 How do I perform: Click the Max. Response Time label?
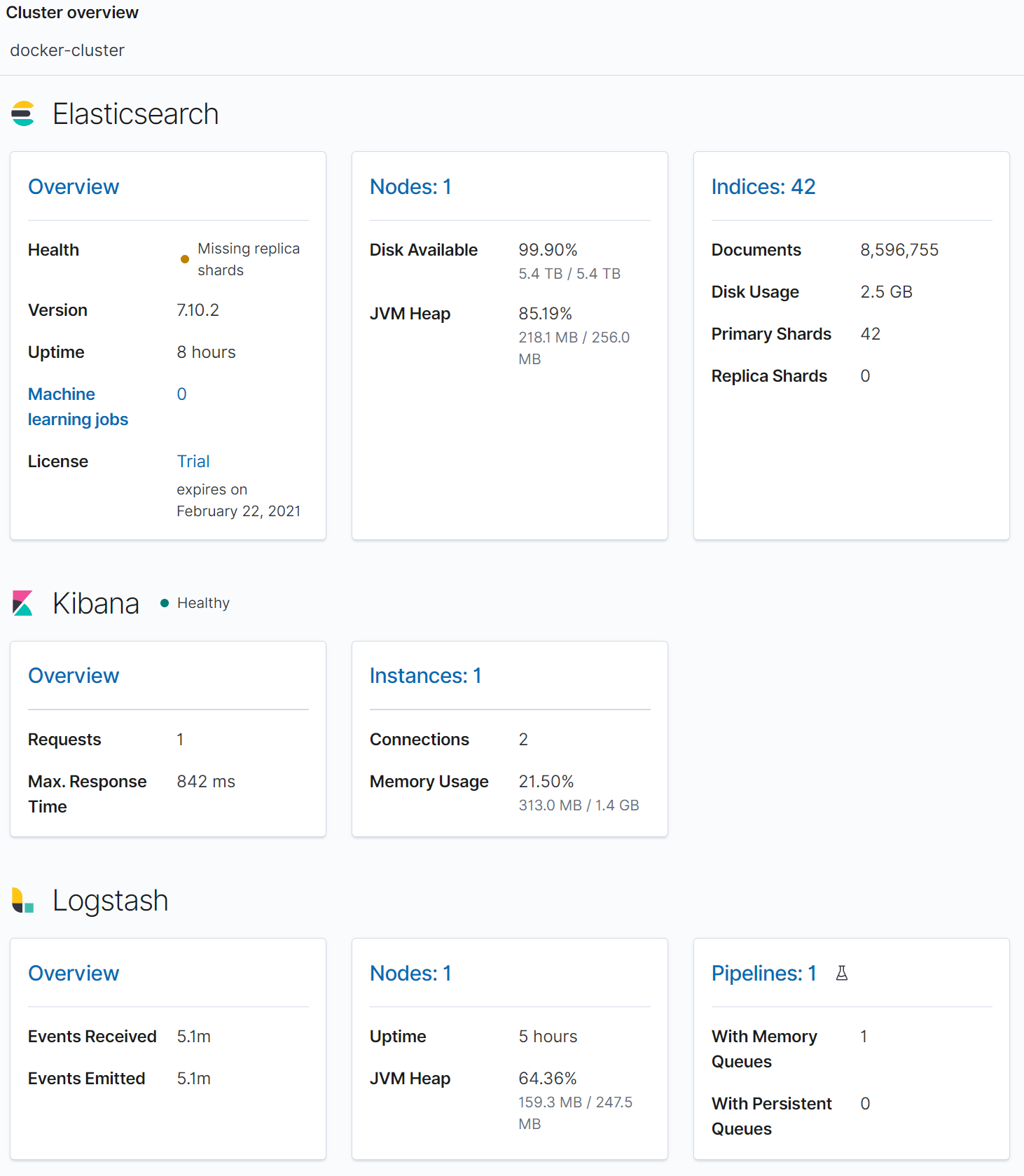click(88, 794)
